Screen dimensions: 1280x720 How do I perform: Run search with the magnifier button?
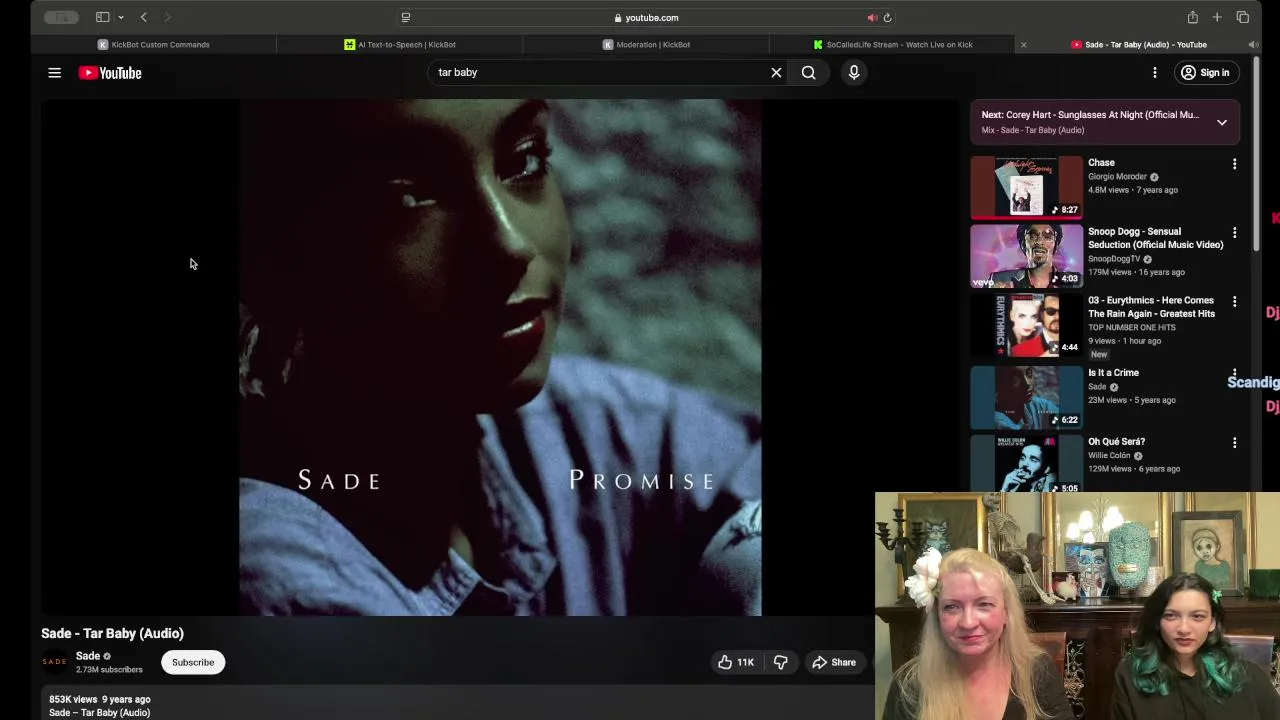[x=808, y=72]
